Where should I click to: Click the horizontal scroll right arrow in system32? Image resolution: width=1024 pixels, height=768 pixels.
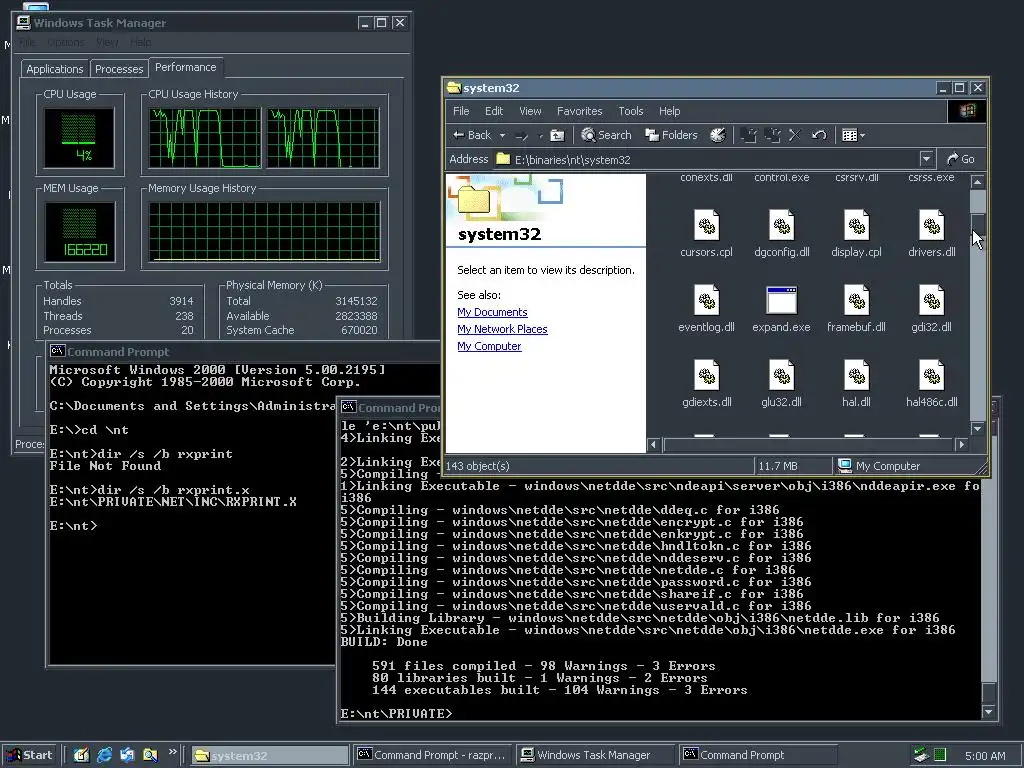(x=961, y=445)
